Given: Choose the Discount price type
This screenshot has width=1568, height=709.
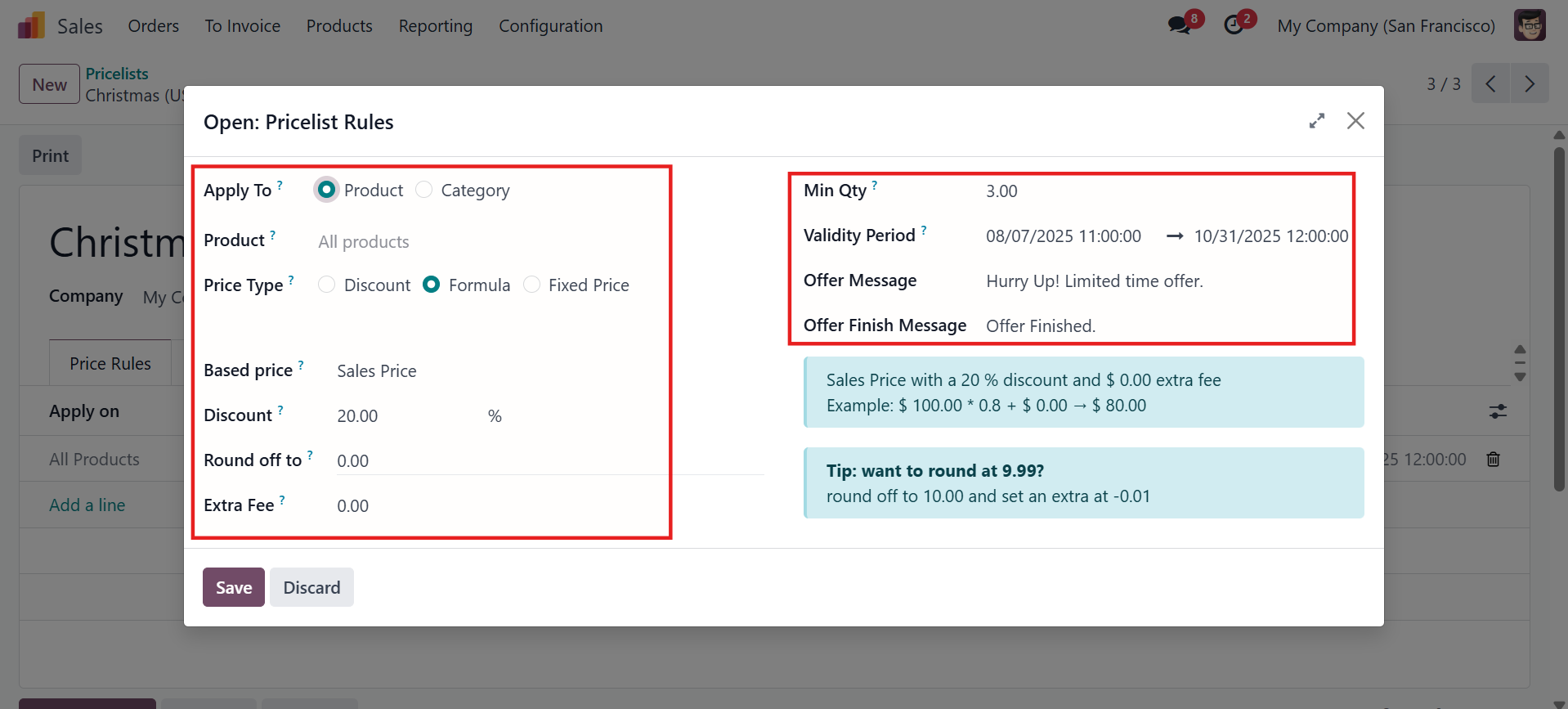Looking at the screenshot, I should click(326, 285).
